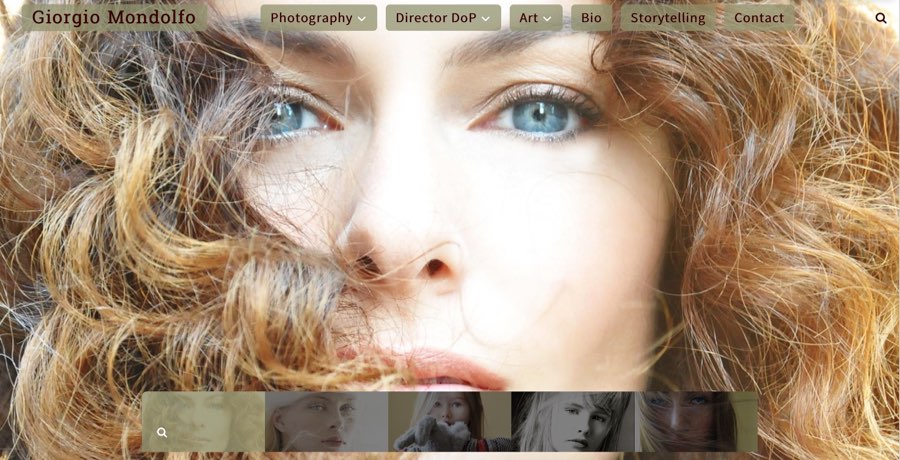Expand the Art menu chevron
The image size is (900, 460).
tap(547, 18)
